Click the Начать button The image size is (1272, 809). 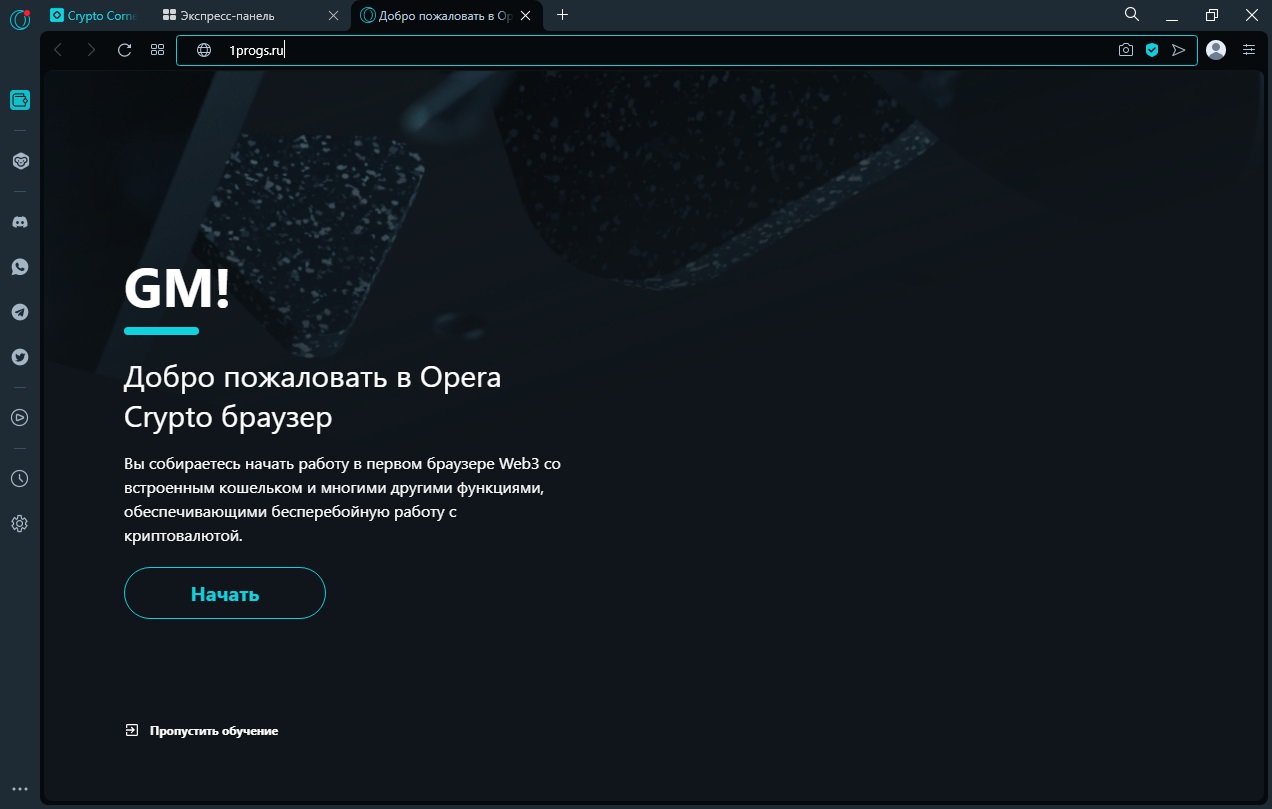pos(225,594)
